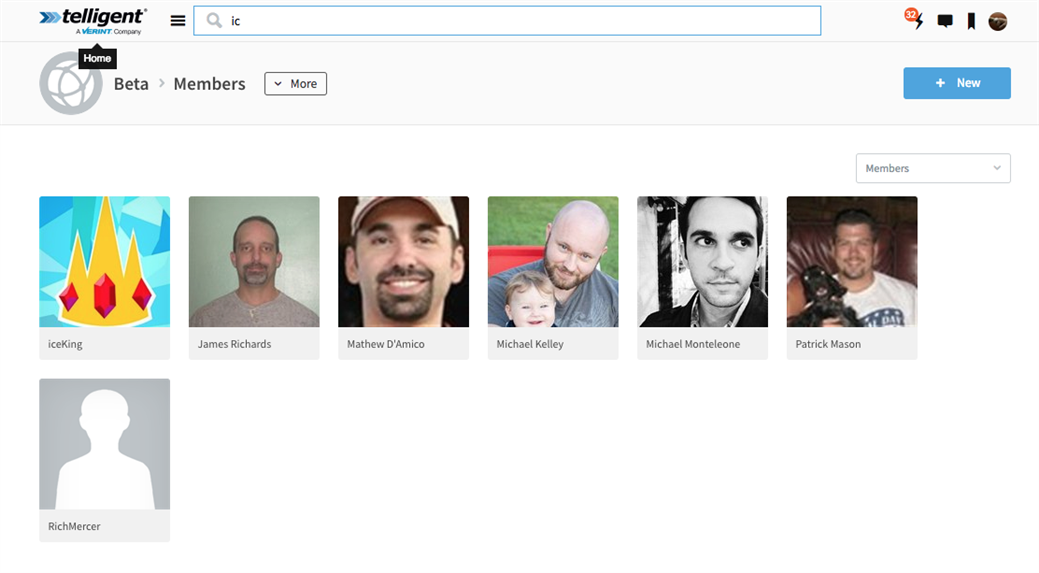Open James Richards profile photo
The height and width of the screenshot is (573, 1039).
click(254, 262)
